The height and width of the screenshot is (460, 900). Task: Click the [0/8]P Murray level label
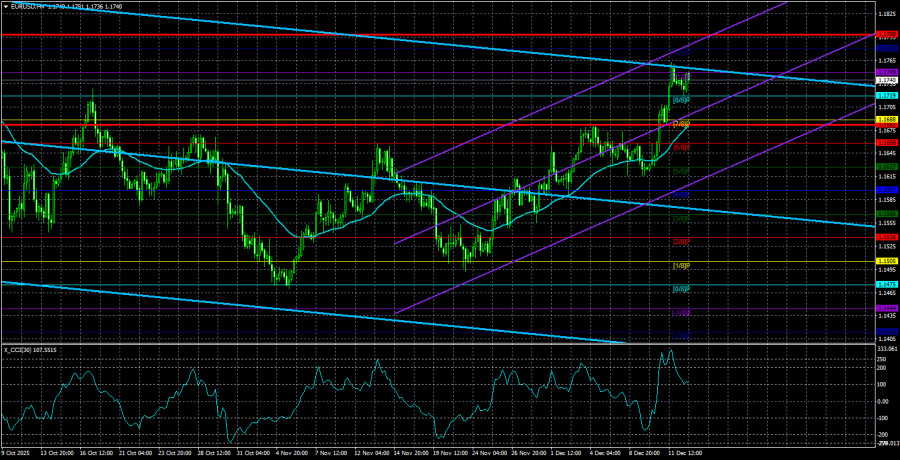[680, 289]
